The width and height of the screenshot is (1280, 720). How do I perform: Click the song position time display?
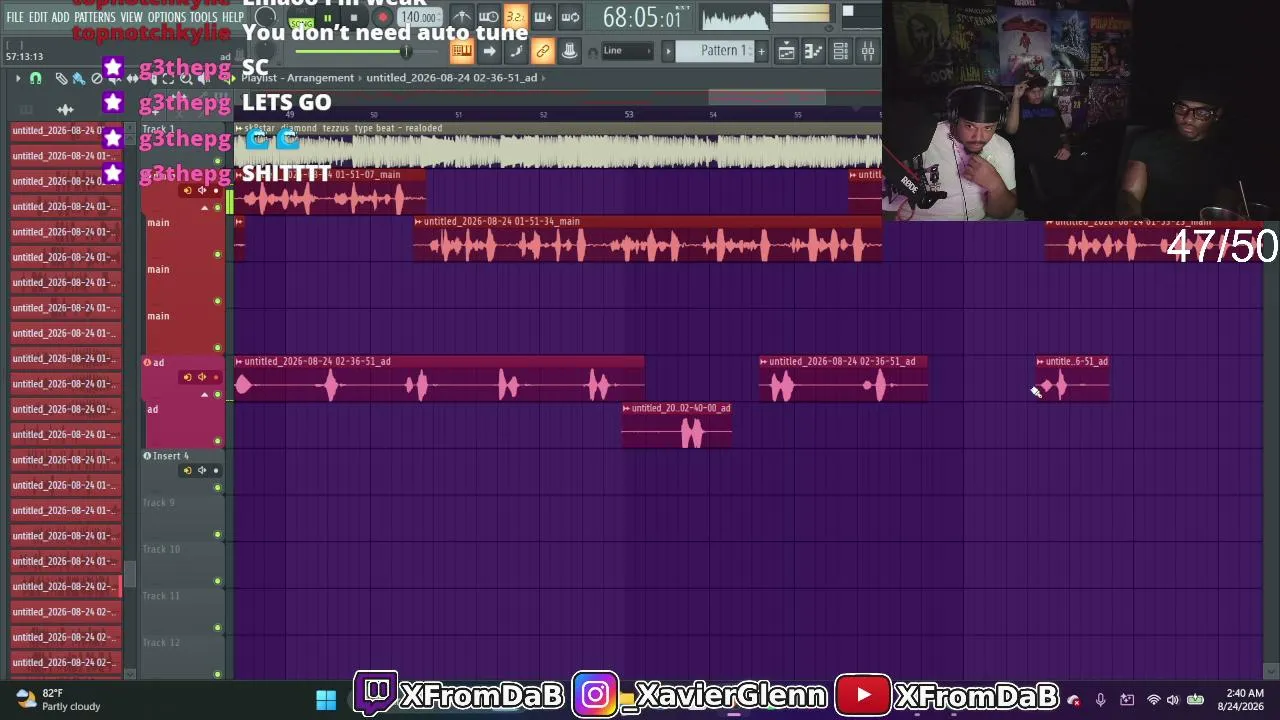point(642,18)
